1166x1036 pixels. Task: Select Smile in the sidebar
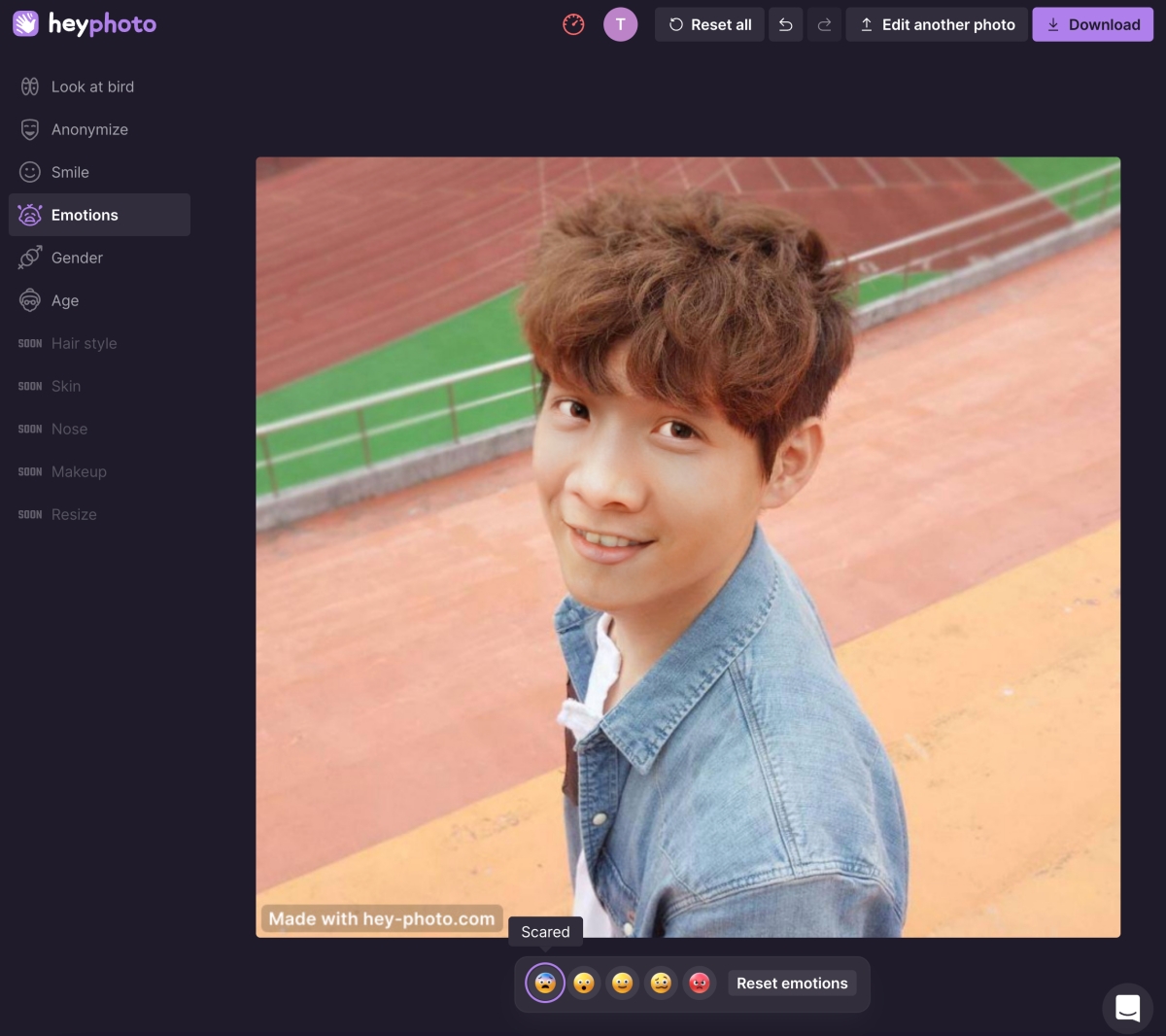click(99, 172)
